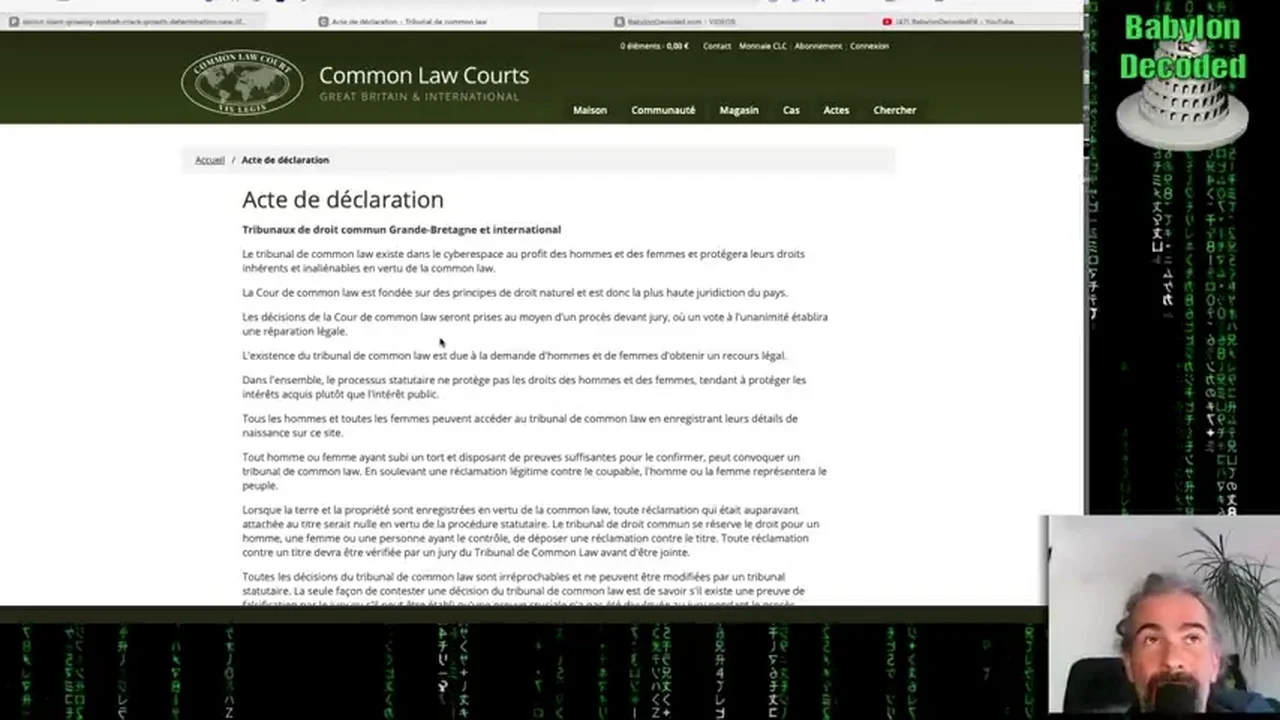Open the Maison menu item

pos(590,110)
